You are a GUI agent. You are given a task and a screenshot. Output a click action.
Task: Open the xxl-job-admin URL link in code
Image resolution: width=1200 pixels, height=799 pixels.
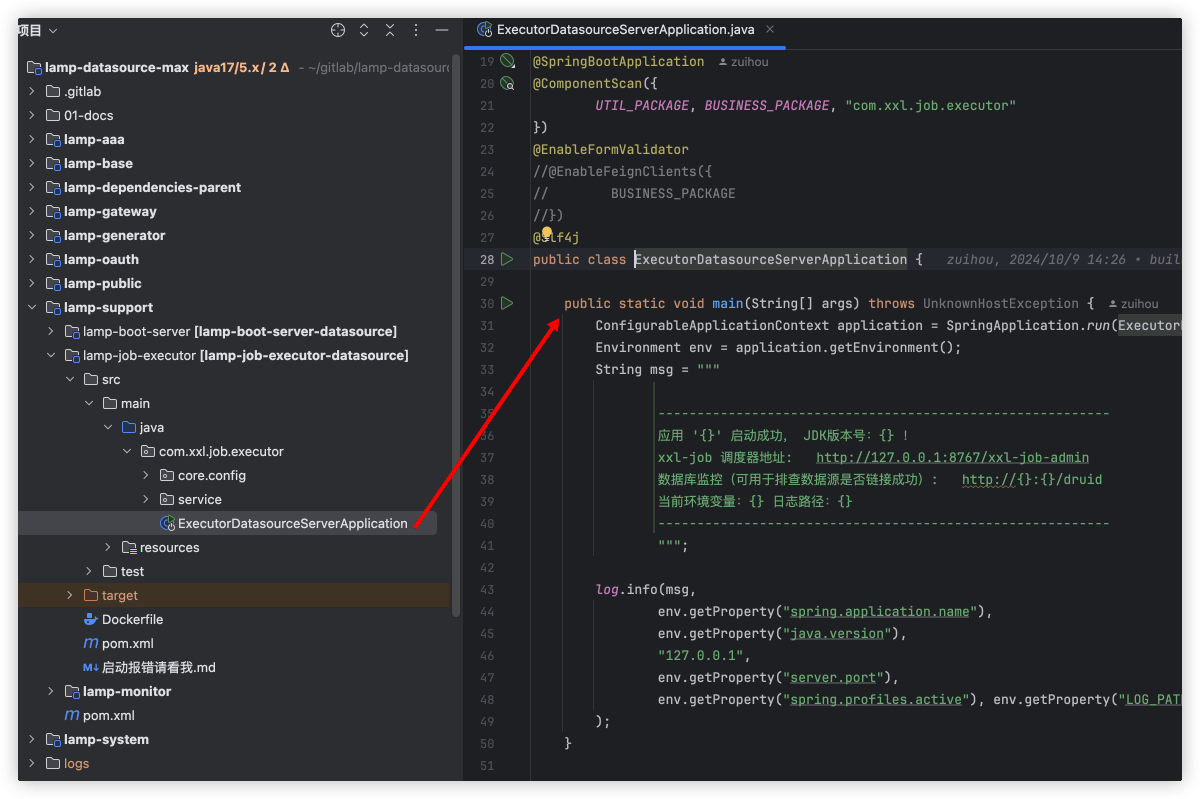point(952,457)
